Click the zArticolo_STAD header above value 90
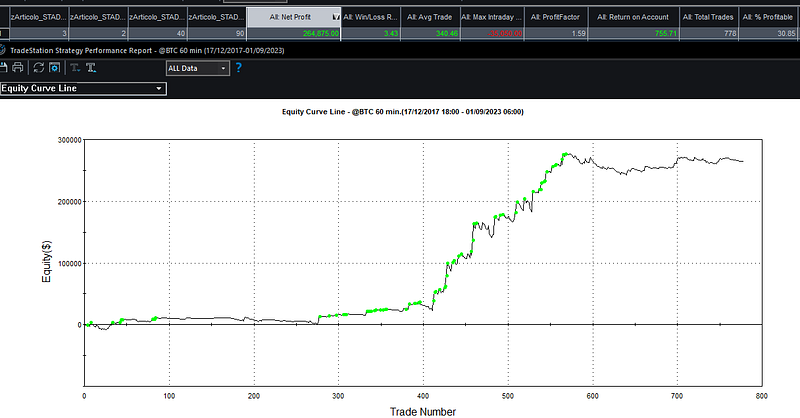 coord(217,17)
